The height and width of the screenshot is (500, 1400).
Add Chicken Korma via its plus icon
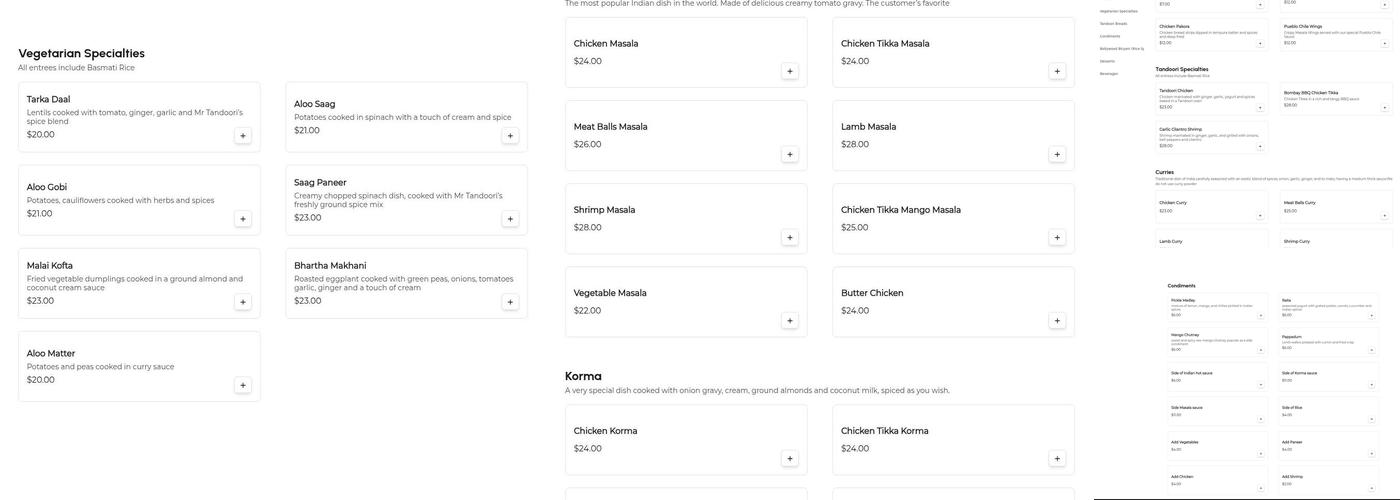pyautogui.click(x=790, y=459)
